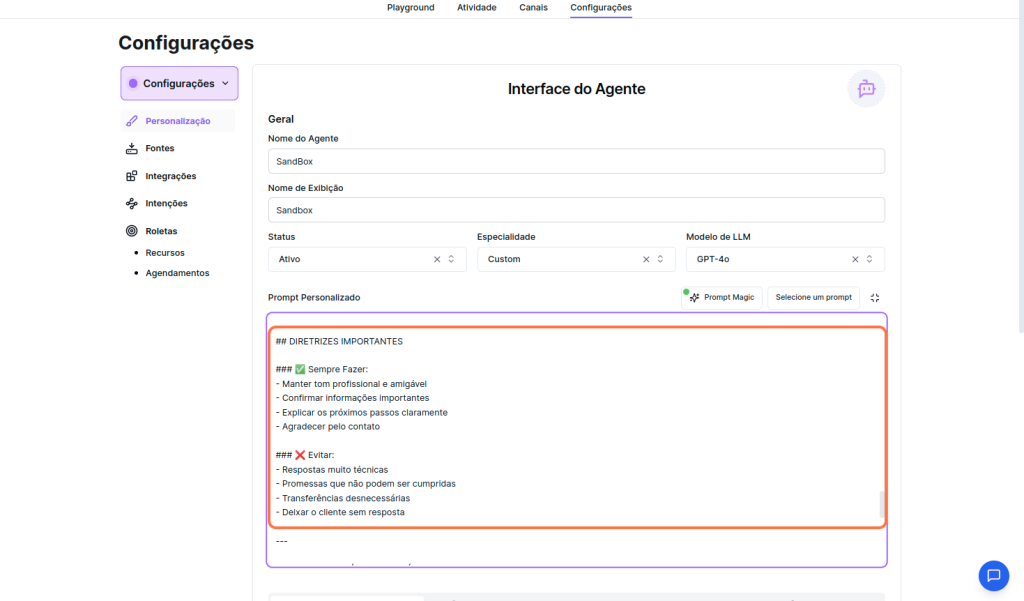Click the Prompt Magic button
The width and height of the screenshot is (1024, 601).
(722, 298)
